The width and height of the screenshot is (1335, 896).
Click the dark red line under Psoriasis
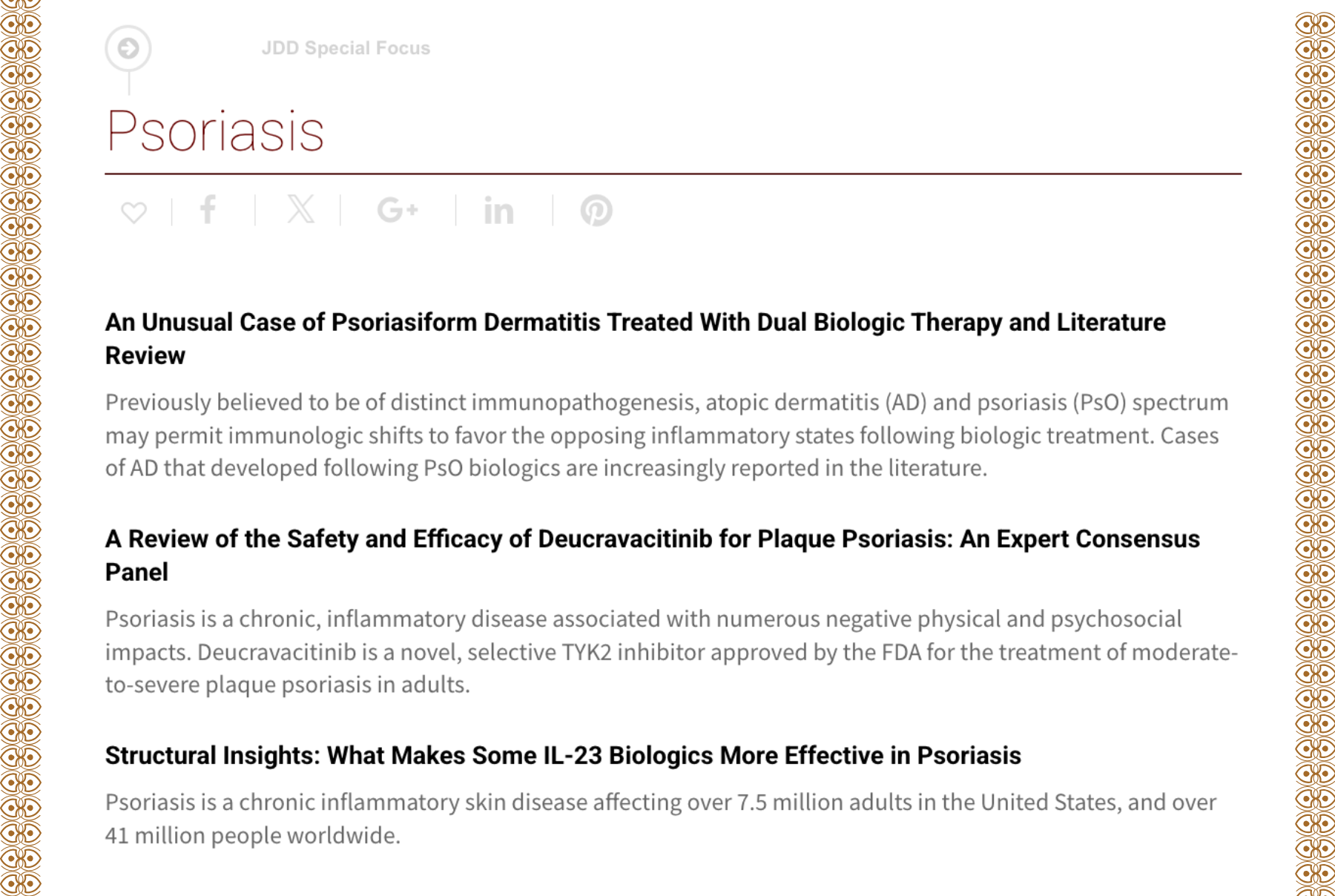pyautogui.click(x=672, y=174)
